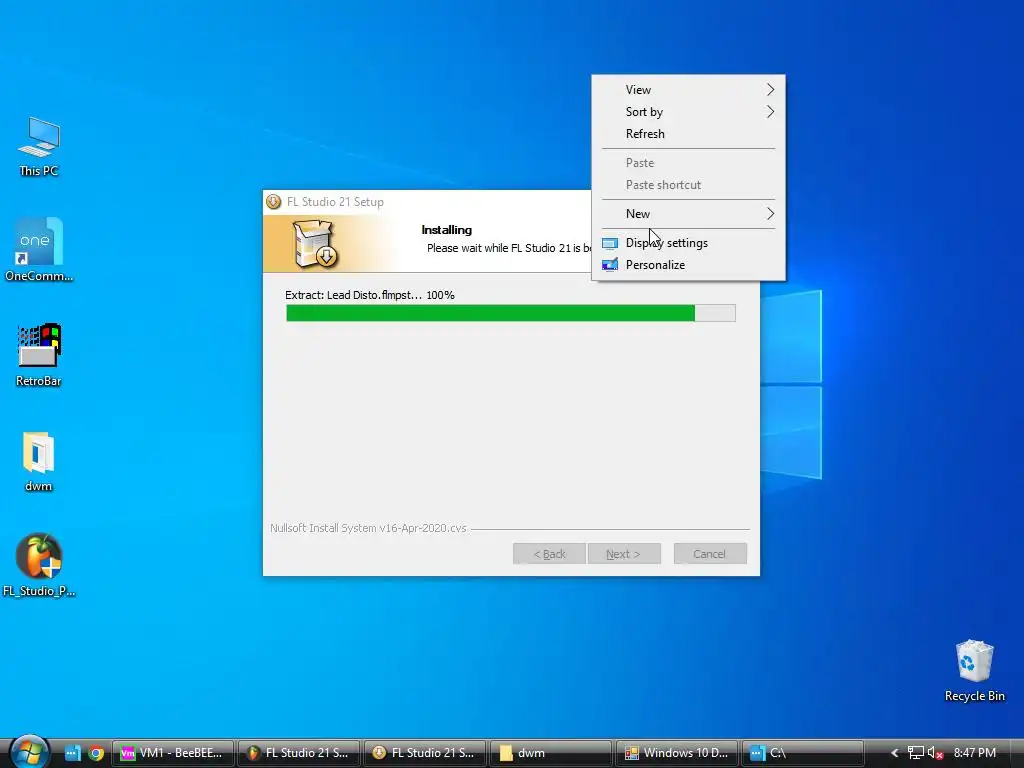Click the Back button in the installer

coord(549,554)
